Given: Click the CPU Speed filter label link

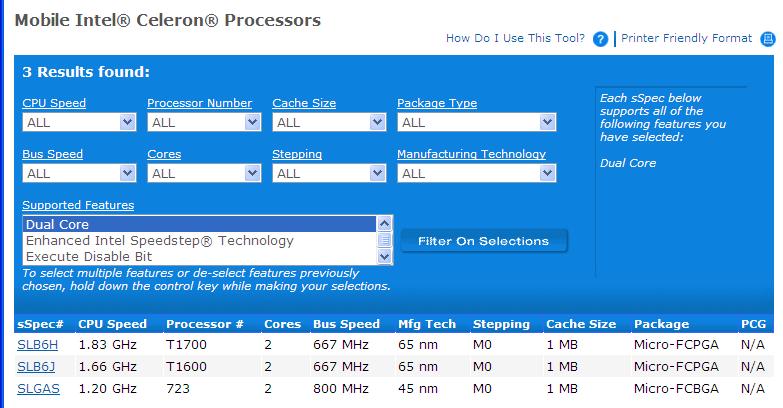Looking at the screenshot, I should pos(54,103).
